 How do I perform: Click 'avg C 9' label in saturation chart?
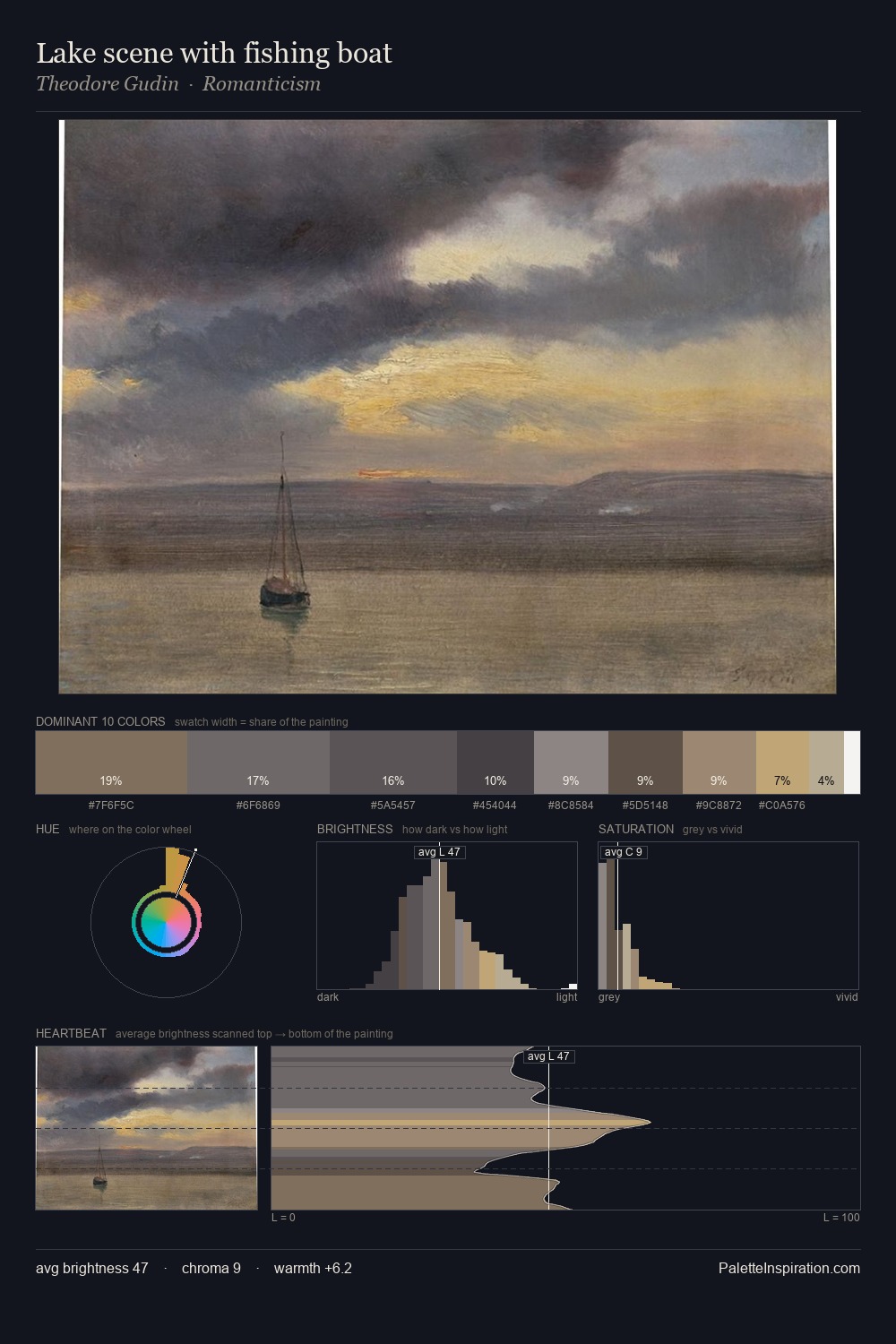tap(623, 852)
